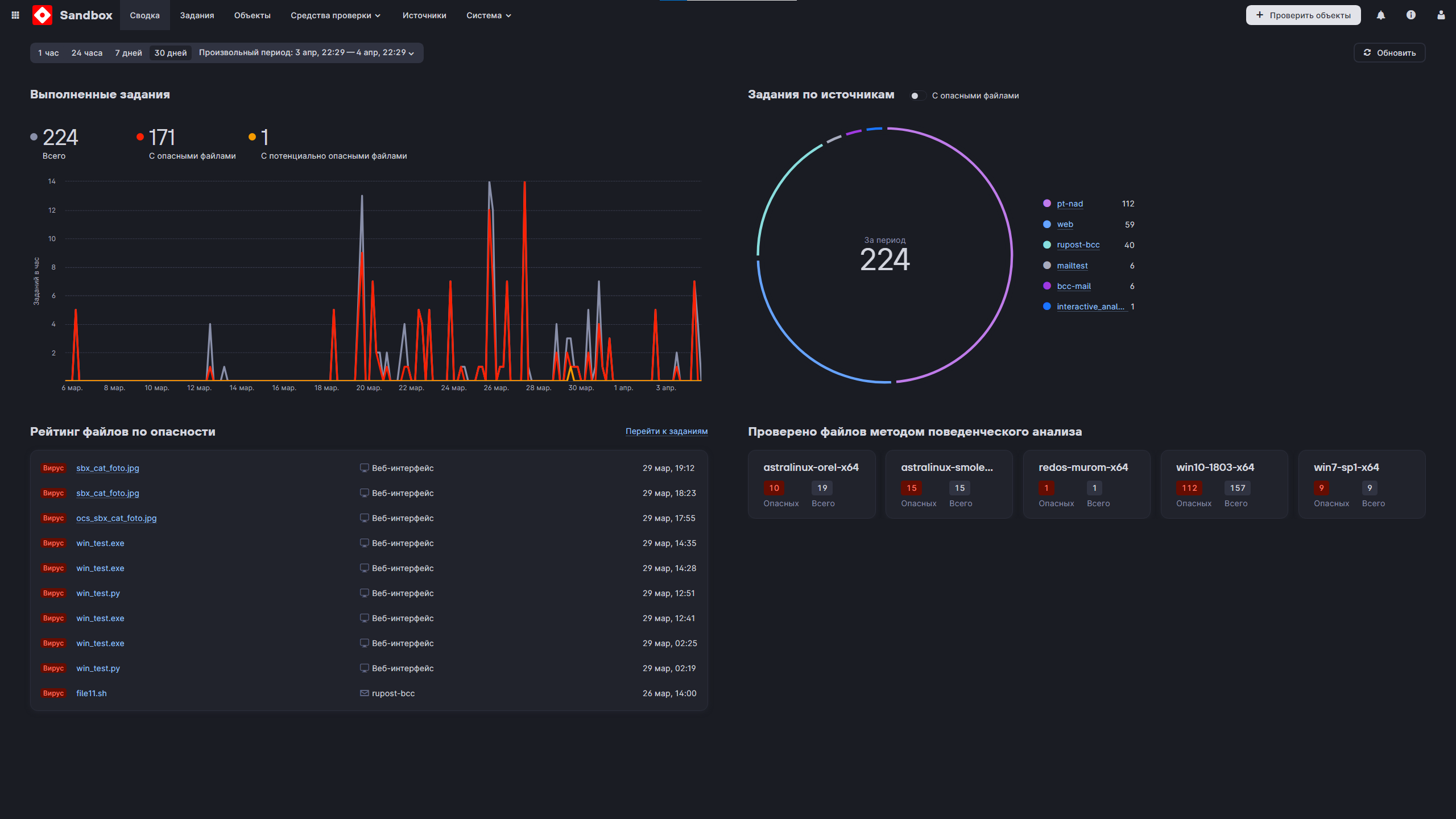Open the redos-murom-x64 analysis card
Screen dimensions: 1456x819
[1086, 484]
